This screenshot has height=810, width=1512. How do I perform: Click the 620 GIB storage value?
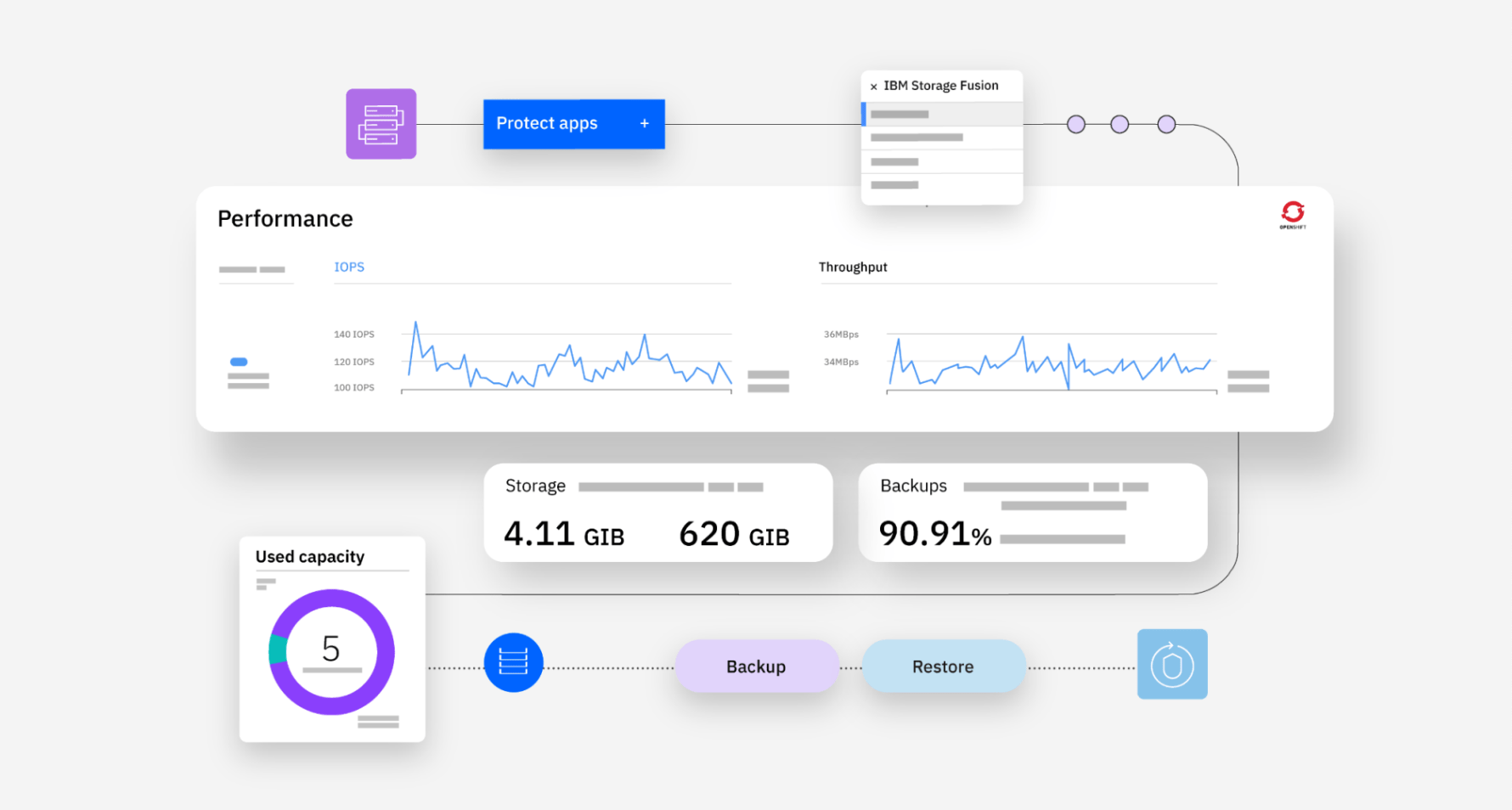tap(734, 534)
